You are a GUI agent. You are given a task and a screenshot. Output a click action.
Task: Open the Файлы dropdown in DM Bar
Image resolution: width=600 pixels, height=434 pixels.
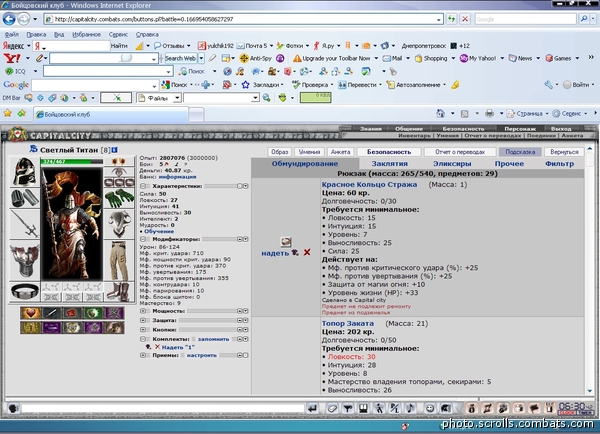click(177, 98)
